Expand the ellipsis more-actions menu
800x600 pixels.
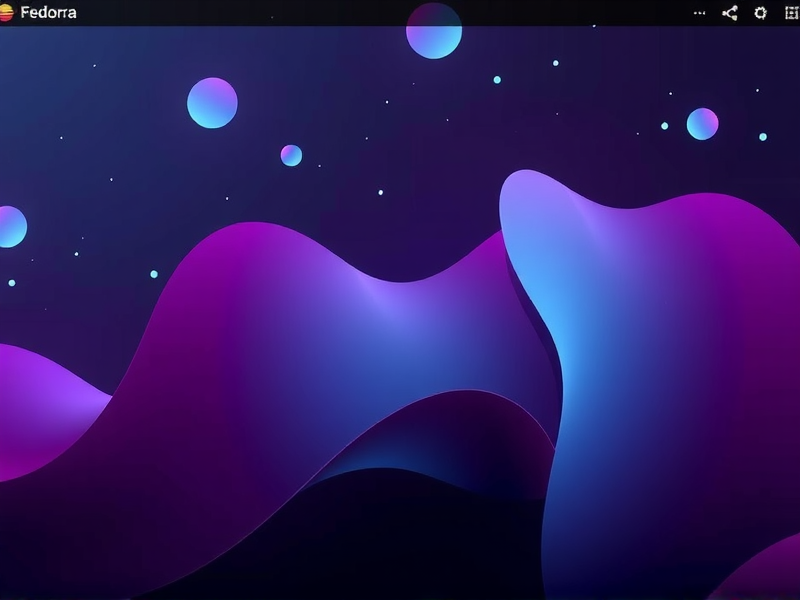pyautogui.click(x=701, y=12)
